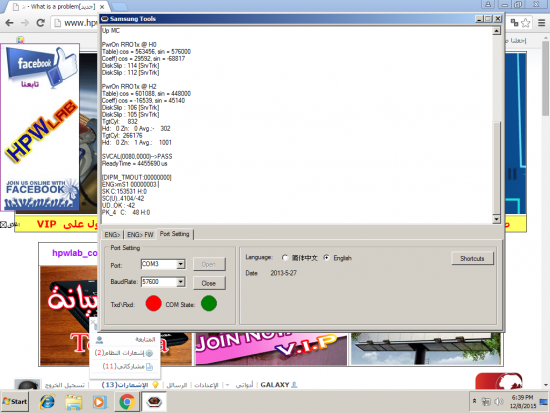Click the red logo at page bottom right

[499, 381]
